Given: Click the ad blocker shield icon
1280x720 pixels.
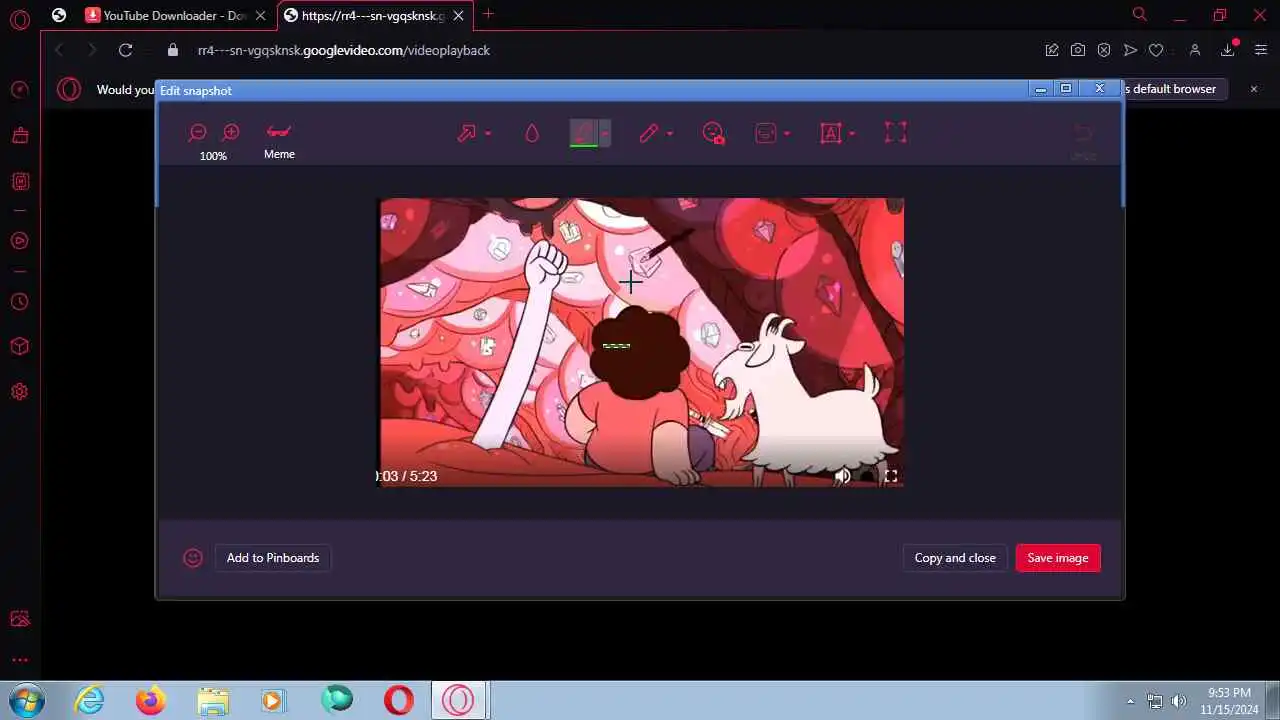Looking at the screenshot, I should click(1104, 50).
